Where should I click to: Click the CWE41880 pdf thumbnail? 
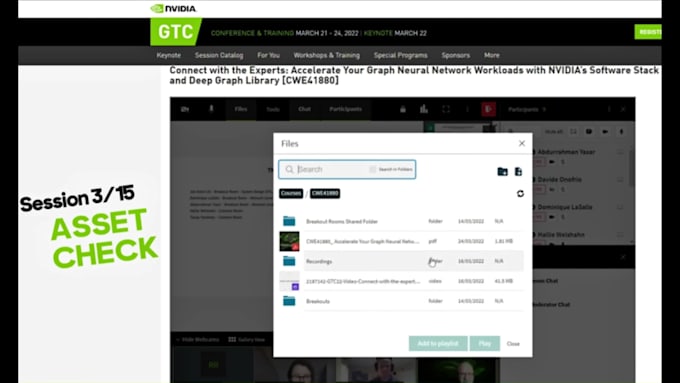289,241
